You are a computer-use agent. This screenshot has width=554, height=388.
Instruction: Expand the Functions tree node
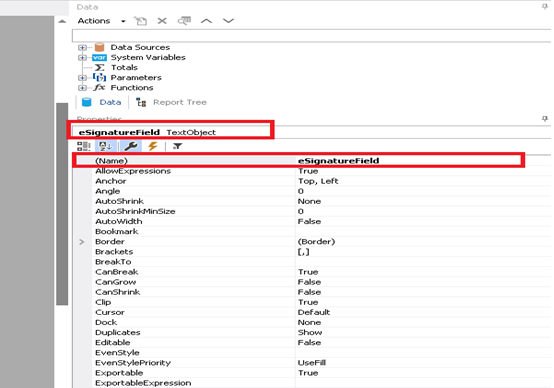(82, 88)
